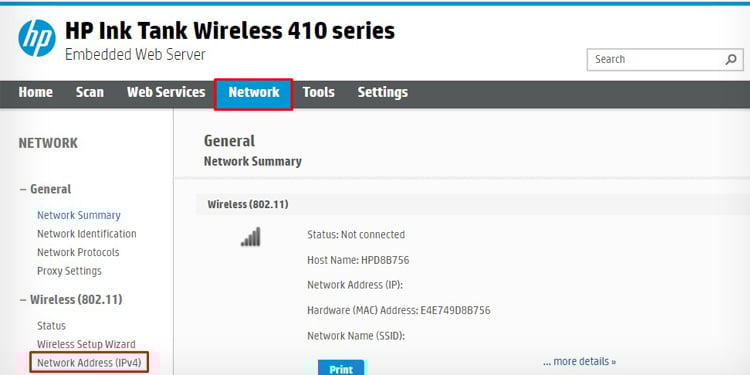Click the search magnifier icon

point(730,60)
